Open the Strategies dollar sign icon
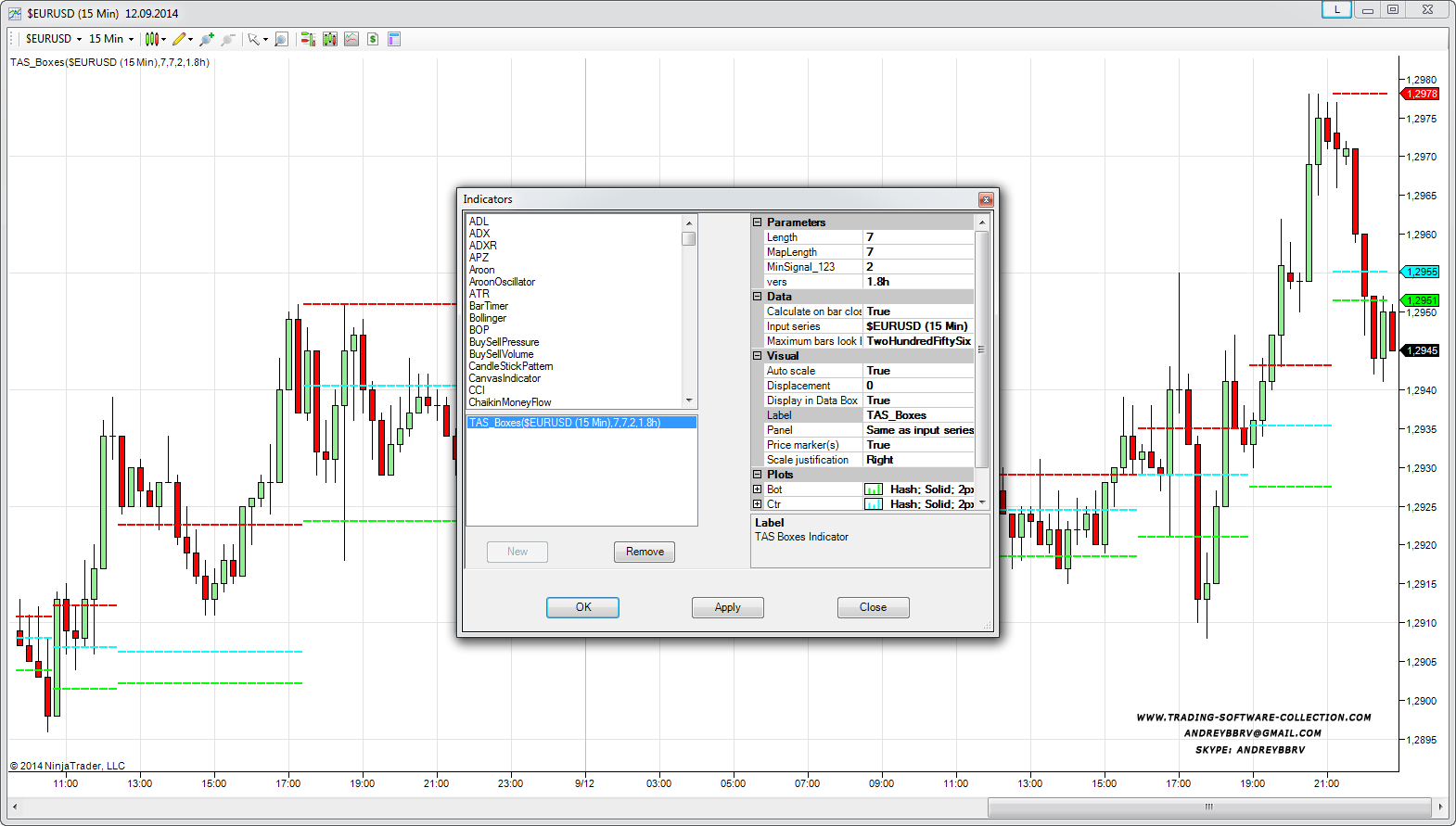The image size is (1456, 826). pyautogui.click(x=373, y=39)
